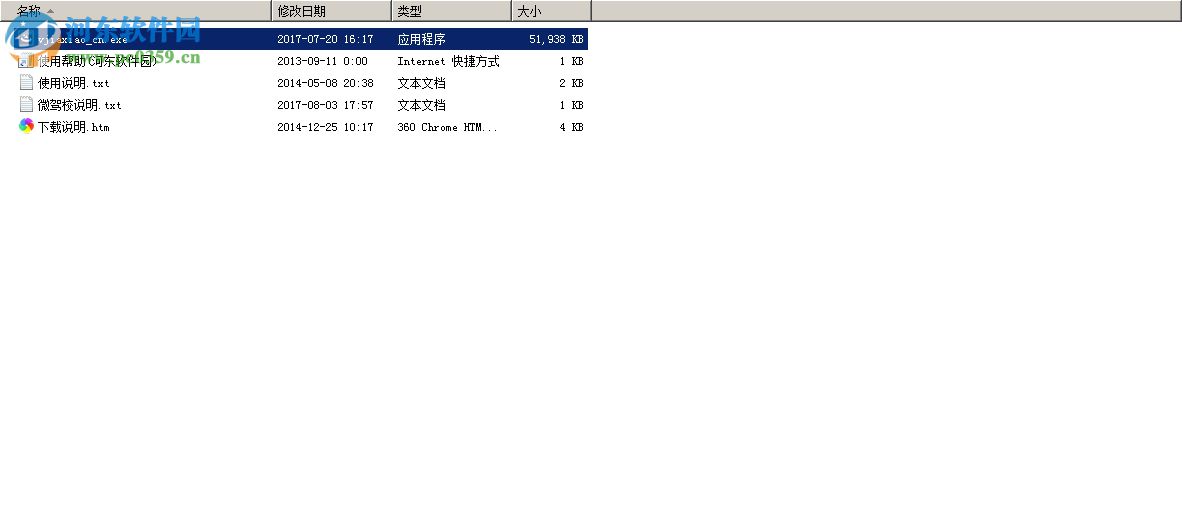Click the text file icon of 微驾校说明.txt
1182x531 pixels.
tap(26, 105)
